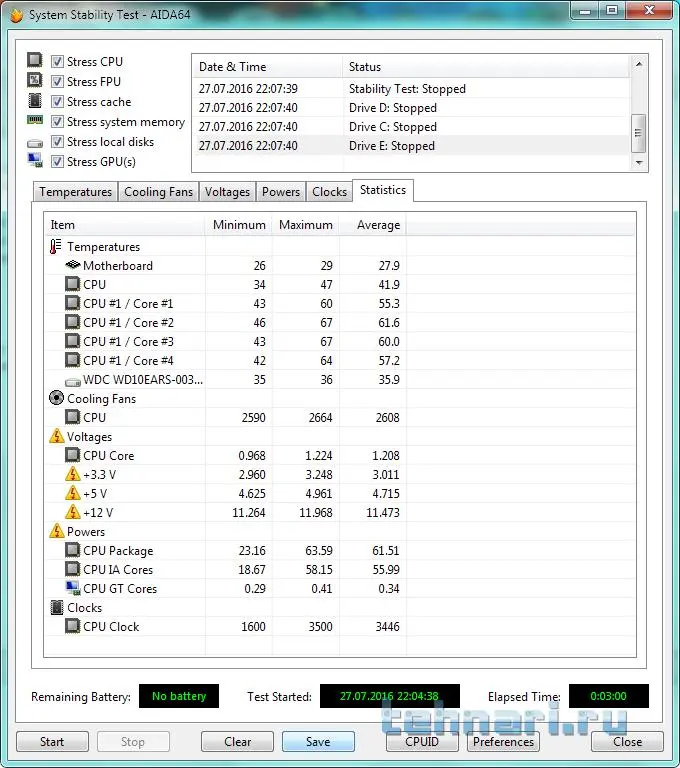Click log scrollbar up arrow
This screenshot has width=680, height=768.
coord(638,64)
